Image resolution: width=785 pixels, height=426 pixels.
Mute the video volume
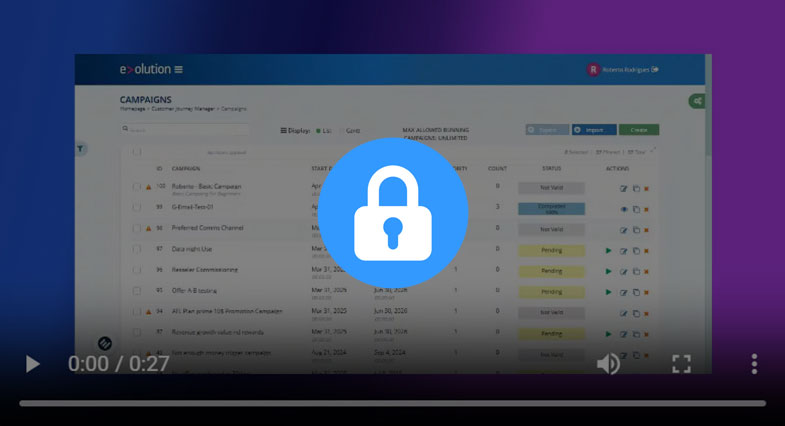608,364
